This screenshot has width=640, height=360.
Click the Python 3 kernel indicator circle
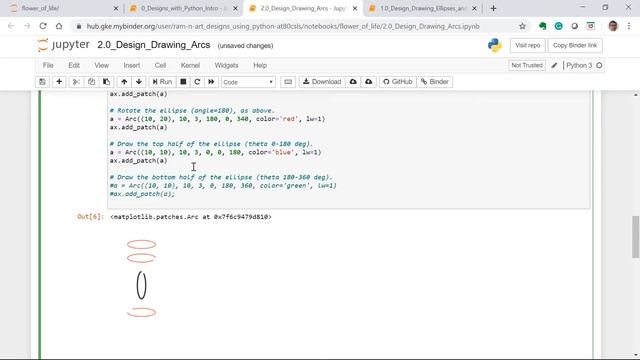599,65
